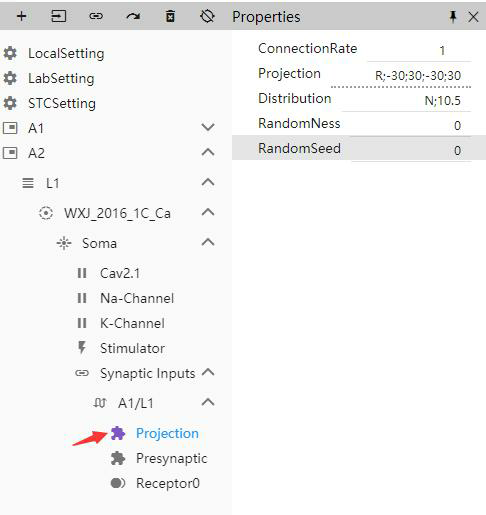Collapse the A2 node chevron
This screenshot has width=486, height=515.
click(x=208, y=152)
